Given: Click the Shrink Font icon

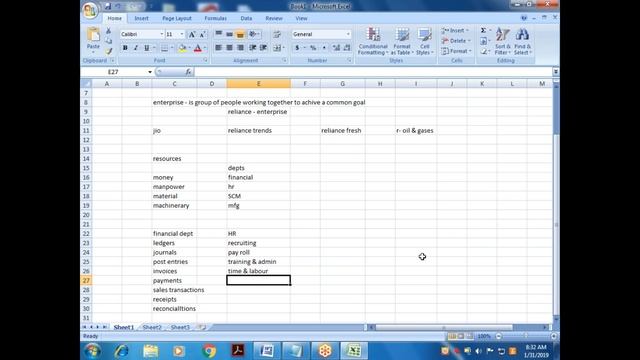Looking at the screenshot, I should coord(202,34).
